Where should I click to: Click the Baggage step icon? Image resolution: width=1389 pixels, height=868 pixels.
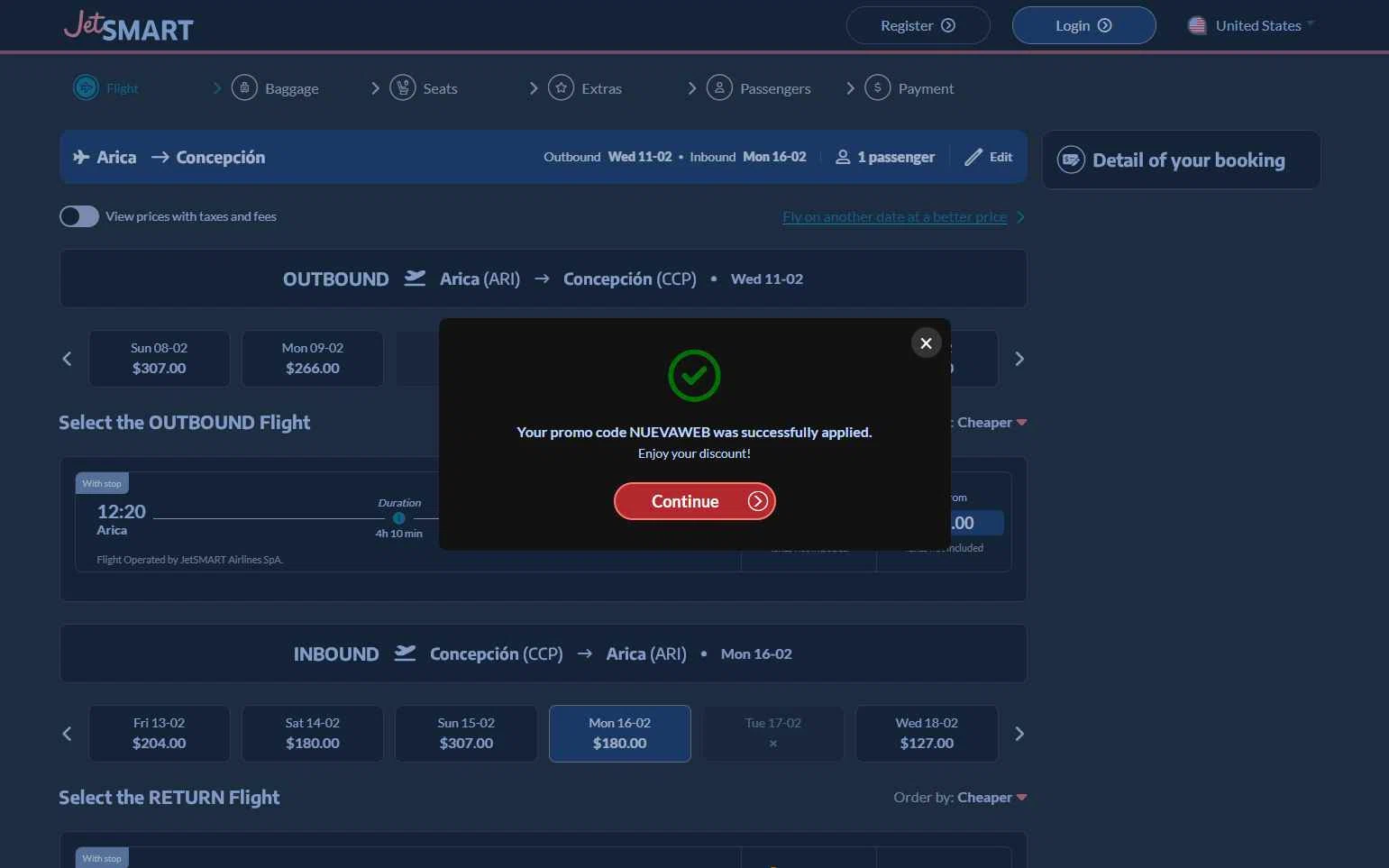click(244, 87)
